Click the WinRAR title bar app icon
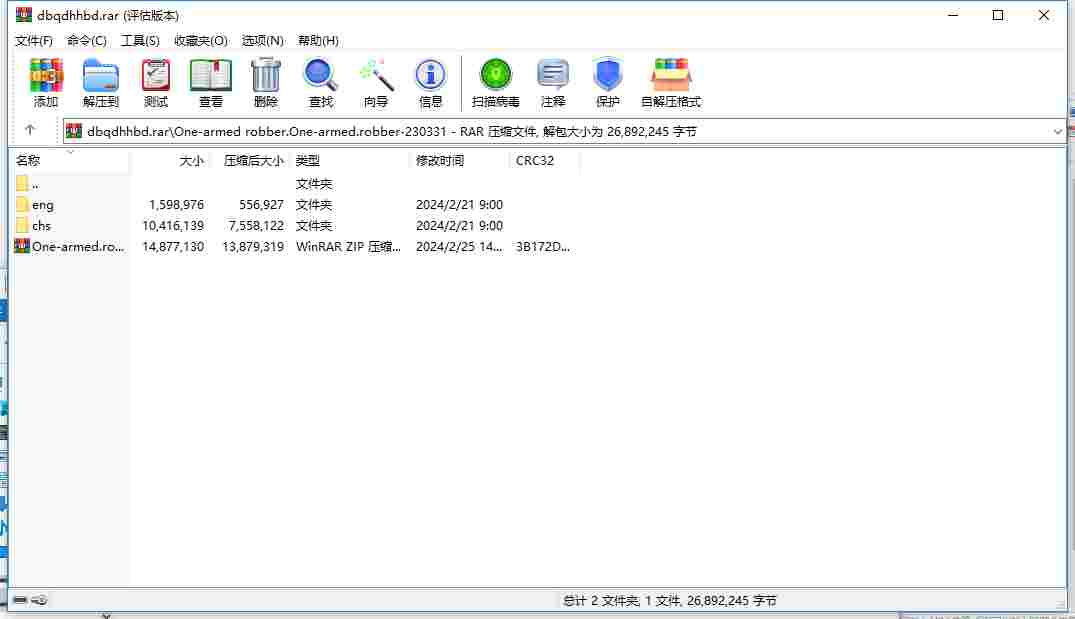This screenshot has height=619, width=1075. click(24, 14)
